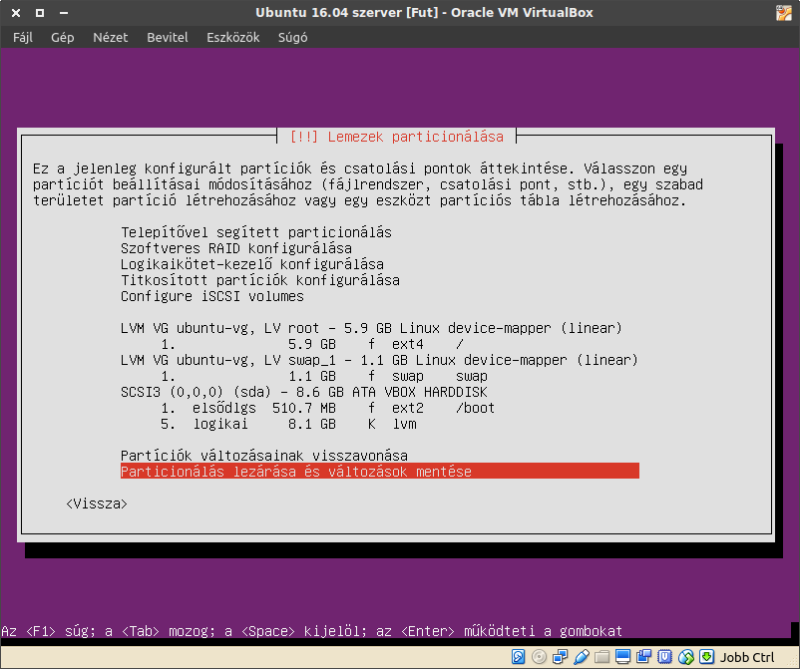Click the video capture status icon
This screenshot has width=800, height=669.
[643, 656]
